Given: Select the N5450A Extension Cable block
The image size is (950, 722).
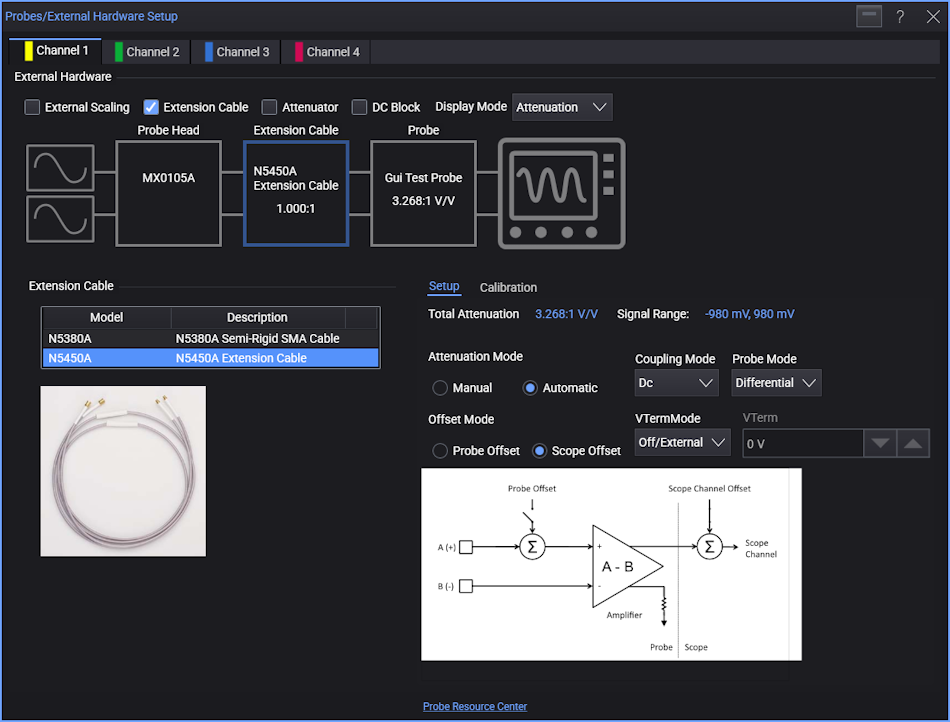Looking at the screenshot, I should coord(295,193).
